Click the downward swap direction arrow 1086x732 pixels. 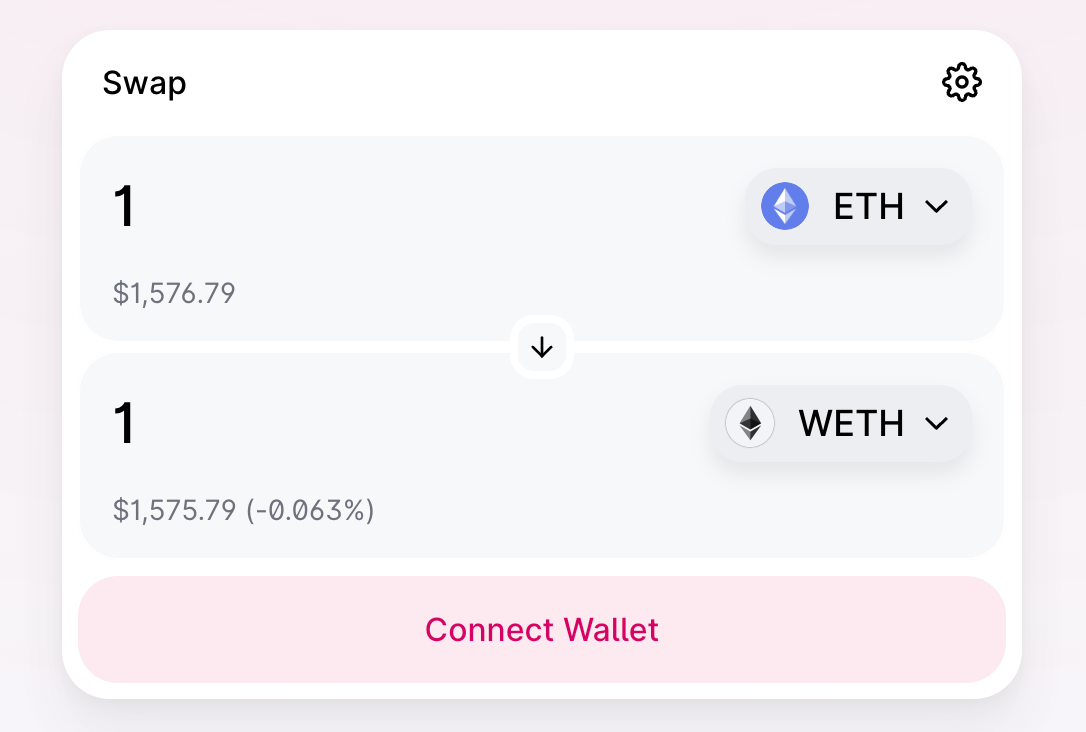pos(541,347)
